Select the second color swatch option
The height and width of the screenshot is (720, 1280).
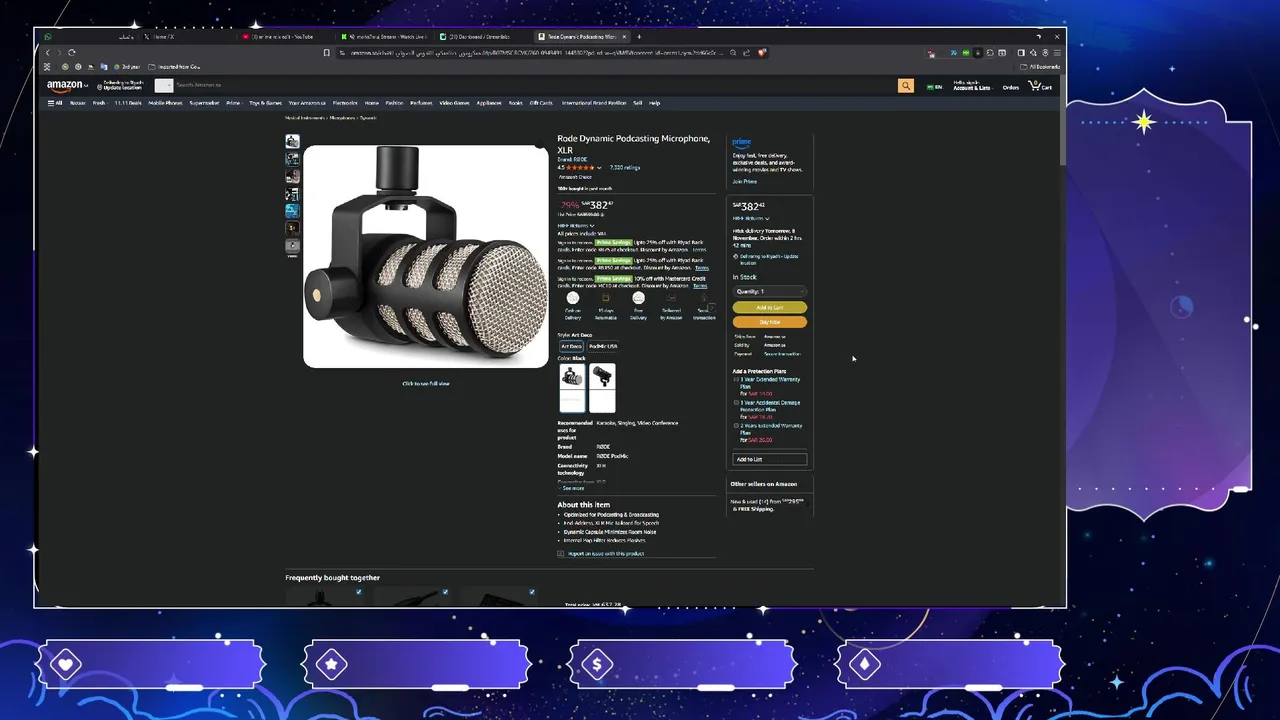[602, 387]
